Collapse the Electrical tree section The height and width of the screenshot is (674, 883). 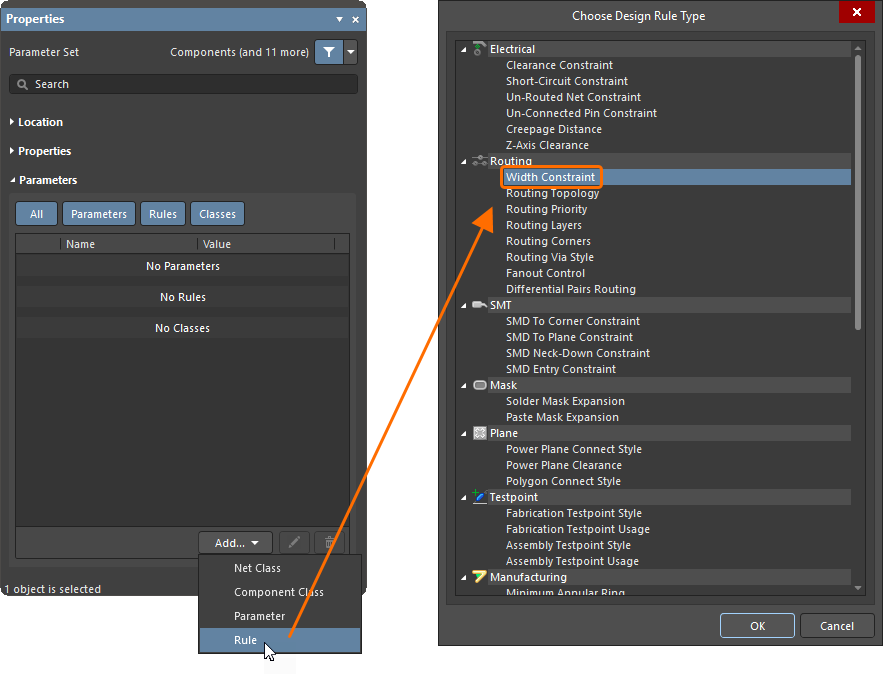click(462, 48)
